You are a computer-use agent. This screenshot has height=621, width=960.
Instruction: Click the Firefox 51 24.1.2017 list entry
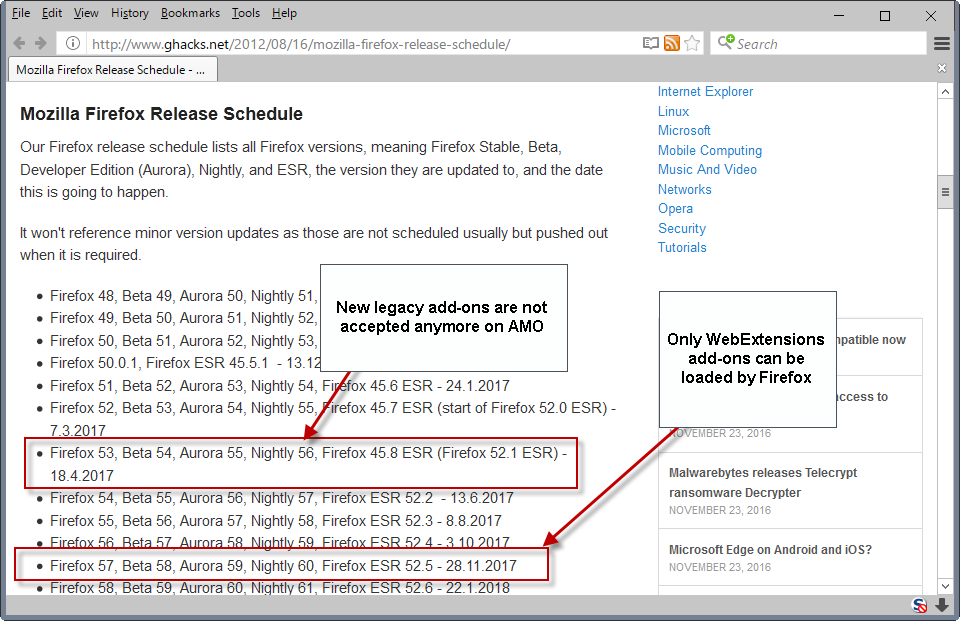pos(280,386)
